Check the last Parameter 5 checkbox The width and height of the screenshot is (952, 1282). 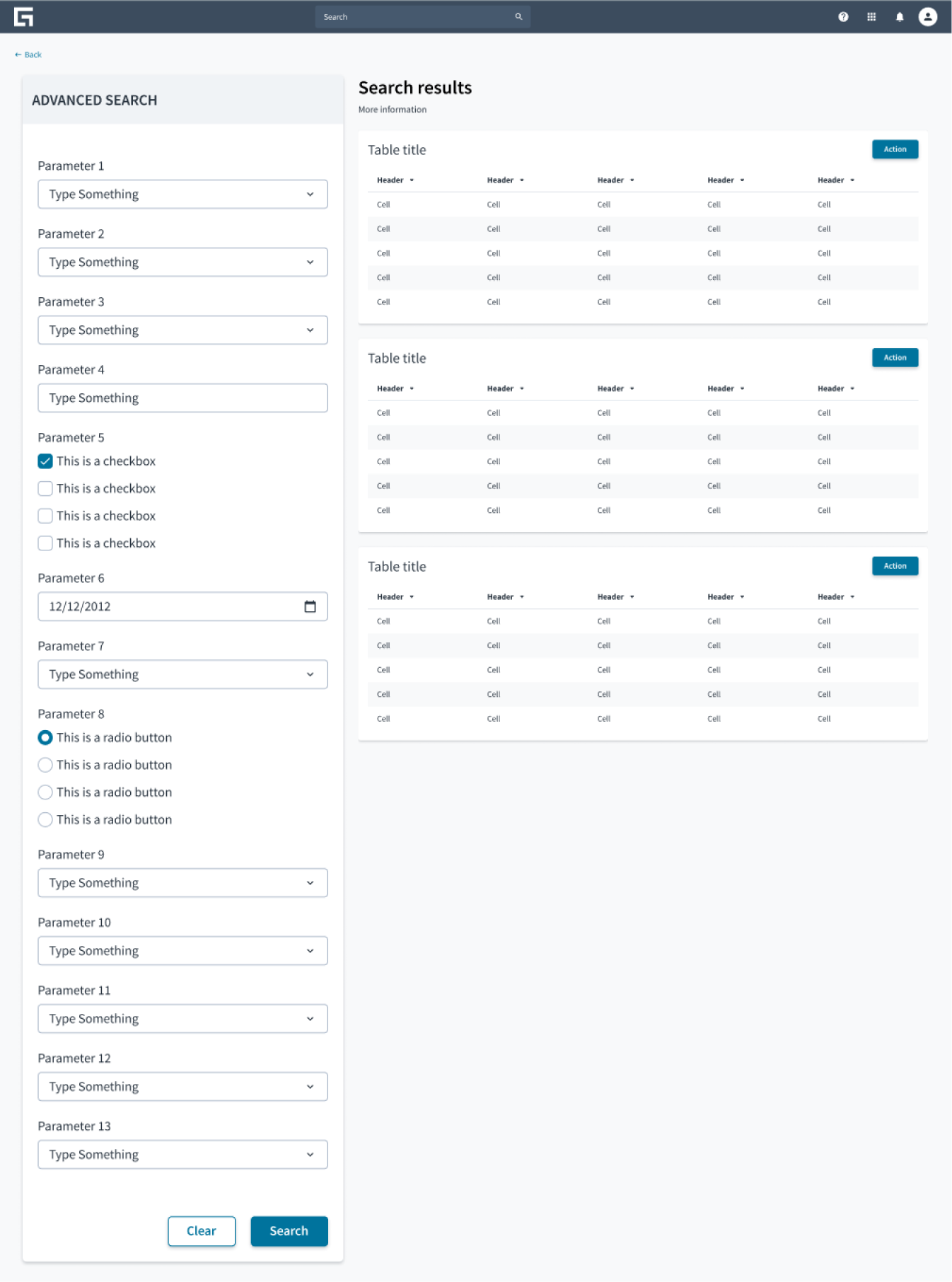click(45, 543)
